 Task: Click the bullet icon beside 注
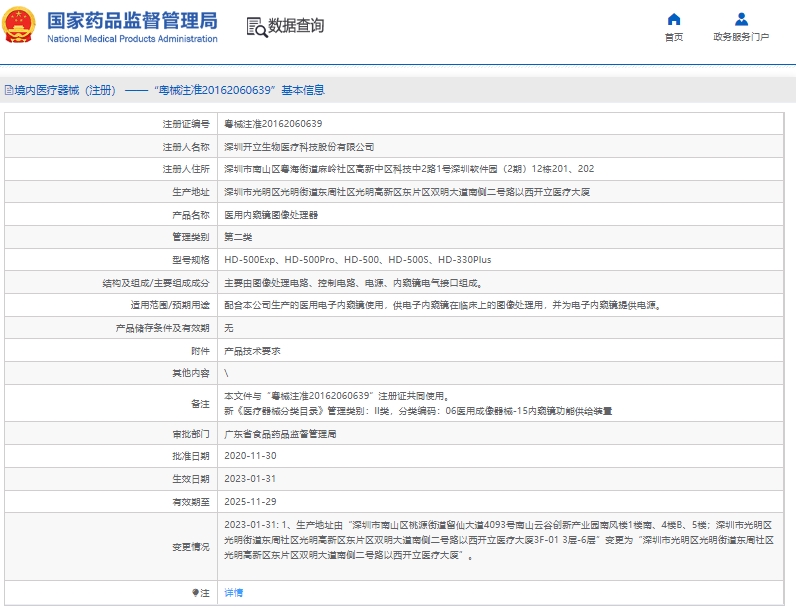coord(195,592)
